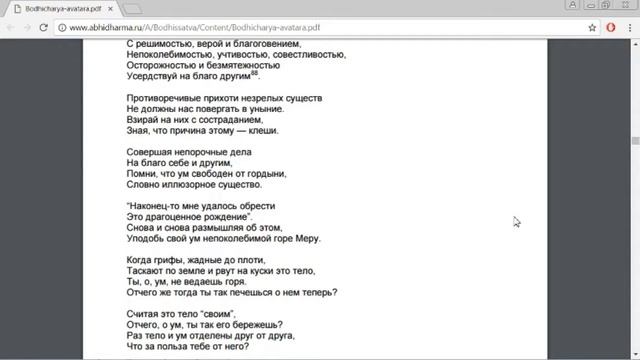The width and height of the screenshot is (640, 360).
Task: Click the line 'На благо себе и другим,'
Action: coord(179,163)
